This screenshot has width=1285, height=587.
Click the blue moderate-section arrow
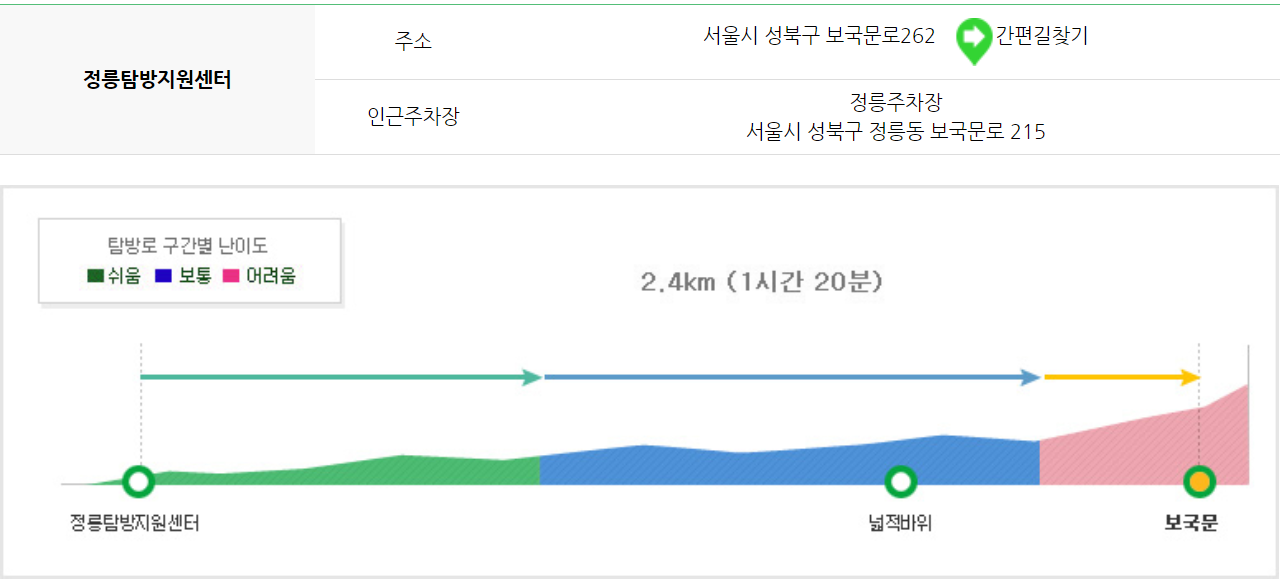[790, 377]
